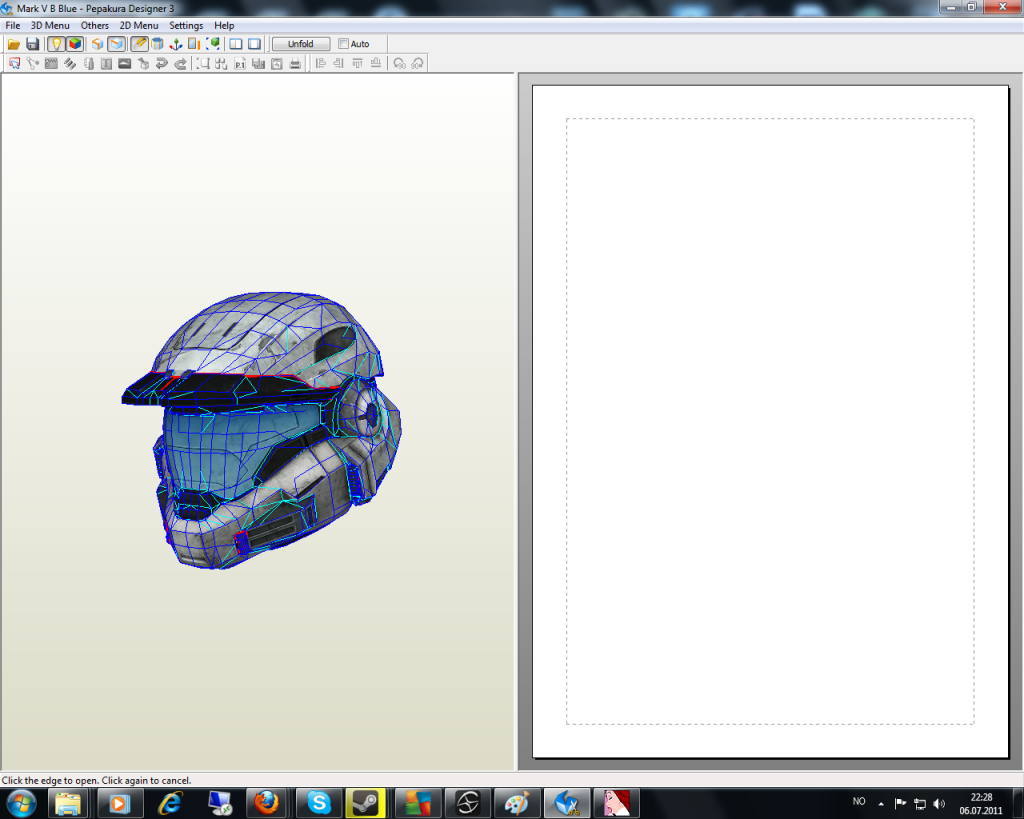1024x819 pixels.
Task: Click the pointing hand box tool
Action: point(144,63)
